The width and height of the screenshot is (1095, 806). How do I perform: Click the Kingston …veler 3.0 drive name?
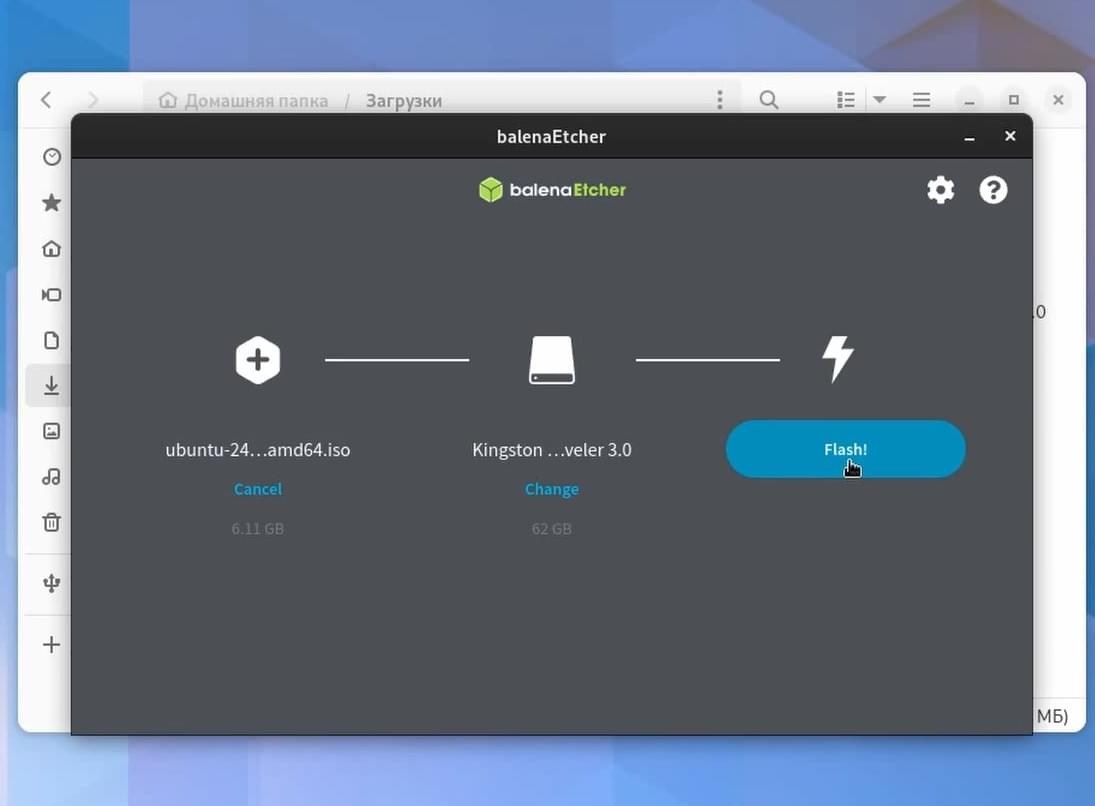[552, 450]
